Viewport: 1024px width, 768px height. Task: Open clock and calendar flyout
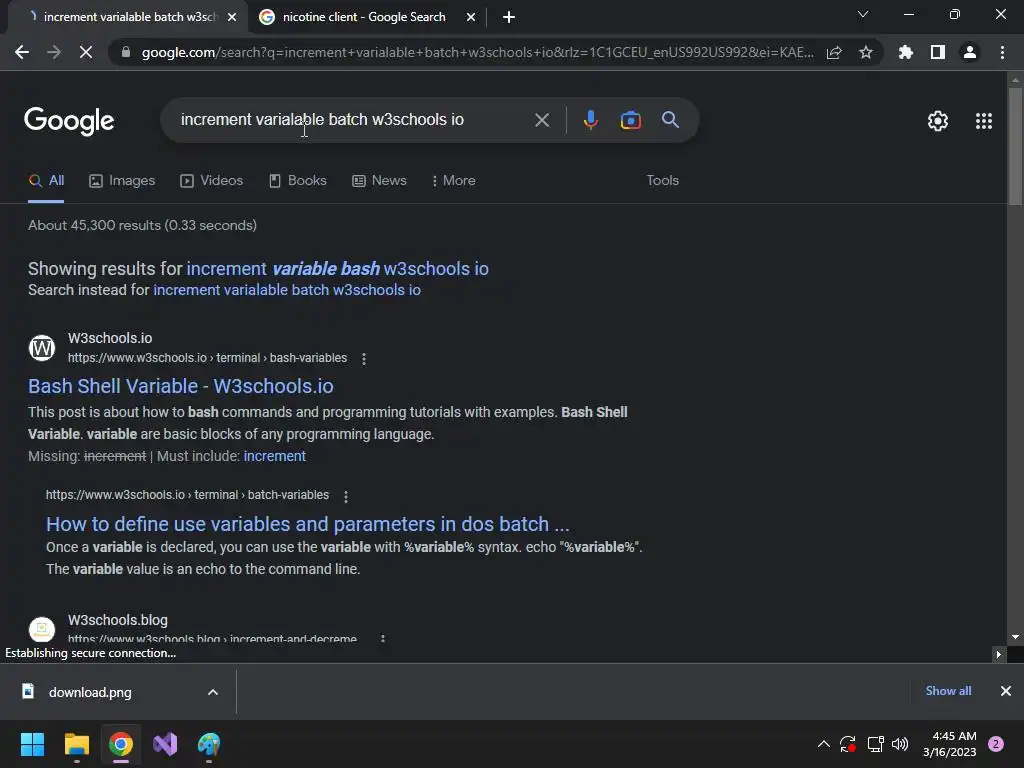(950, 744)
